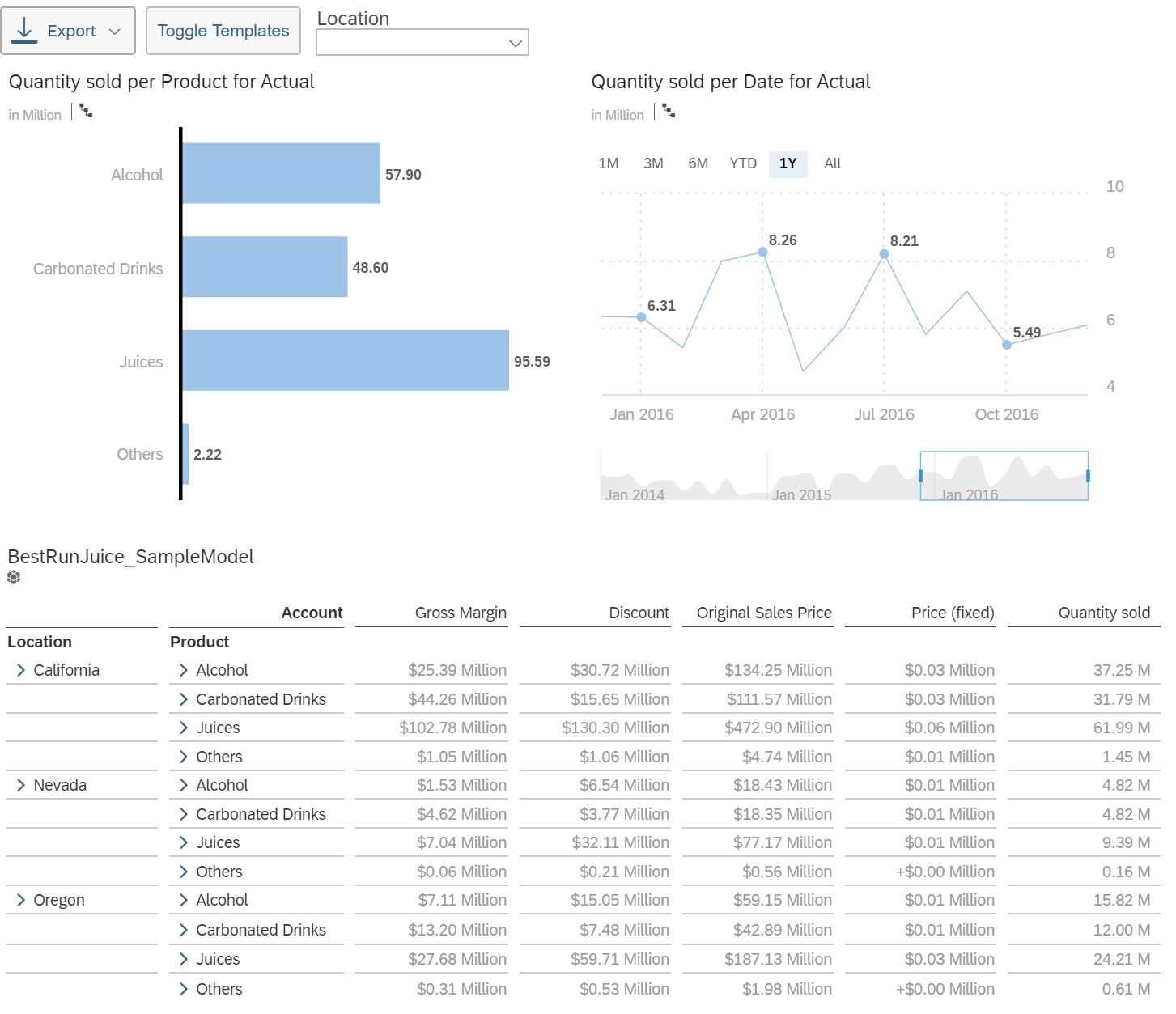1176x1014 pixels.
Task: Expand Oregon Others product row
Action: 184,989
